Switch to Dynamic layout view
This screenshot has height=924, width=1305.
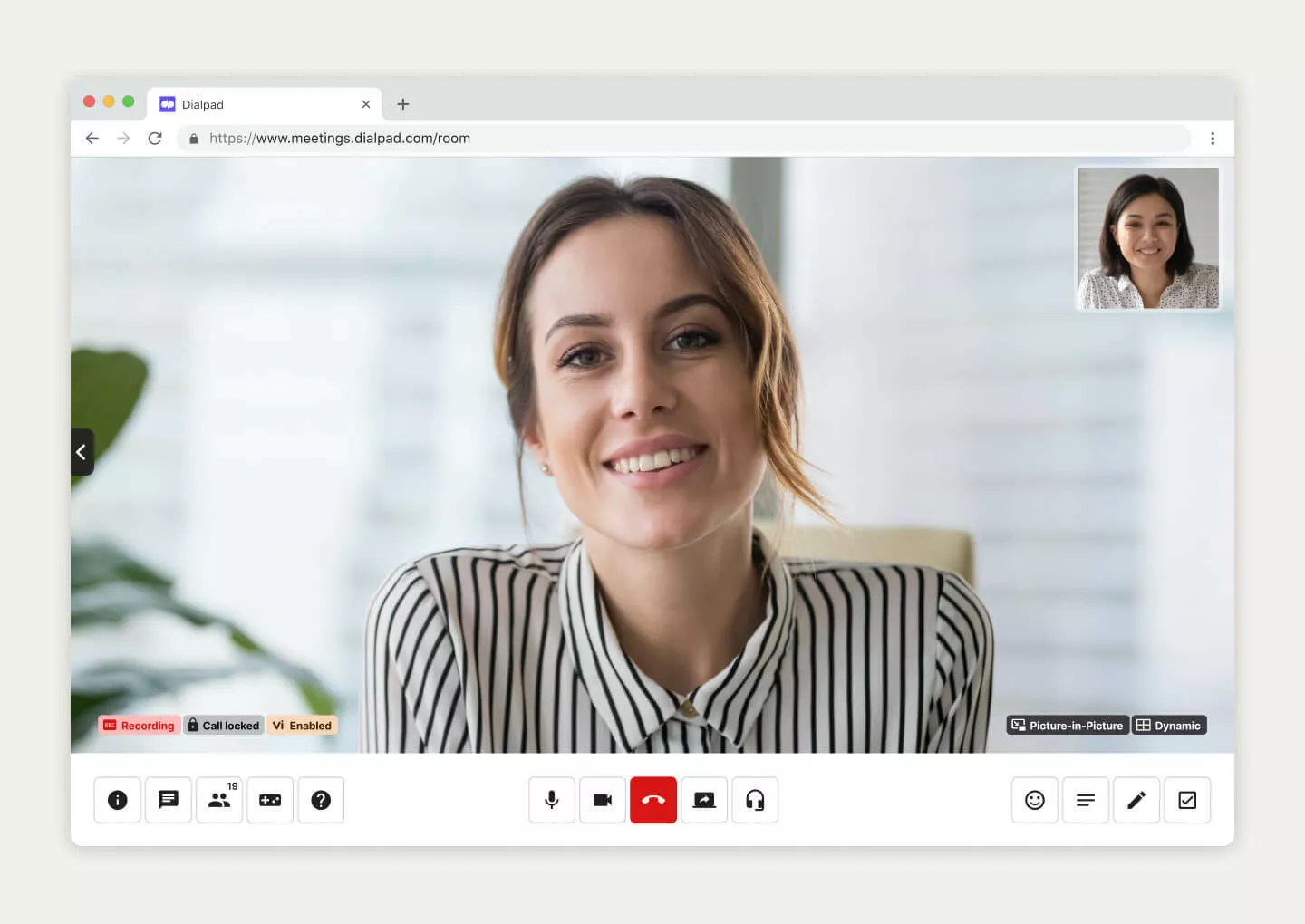click(x=1169, y=725)
